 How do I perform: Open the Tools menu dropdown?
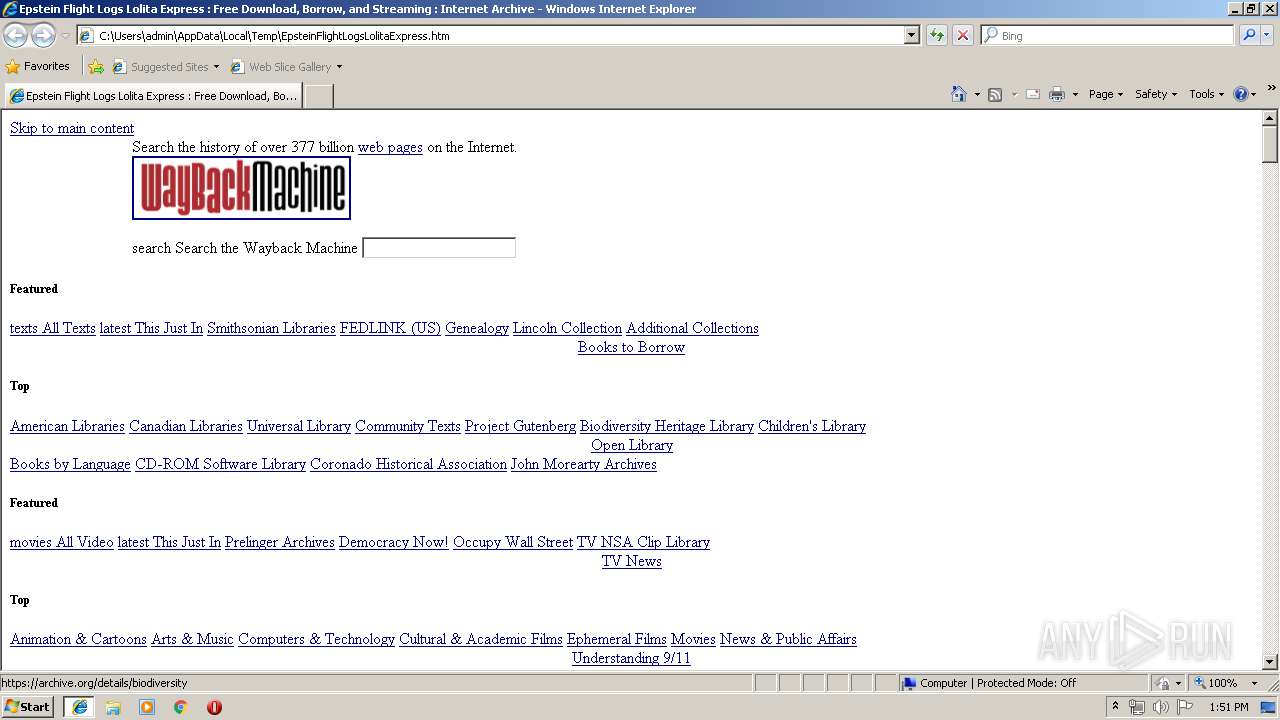click(1207, 94)
